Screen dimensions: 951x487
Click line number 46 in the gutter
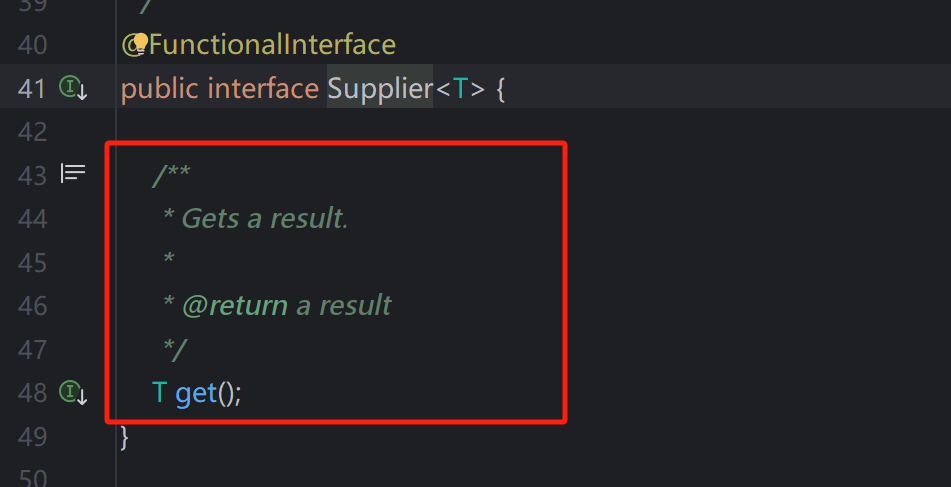pyautogui.click(x=33, y=305)
